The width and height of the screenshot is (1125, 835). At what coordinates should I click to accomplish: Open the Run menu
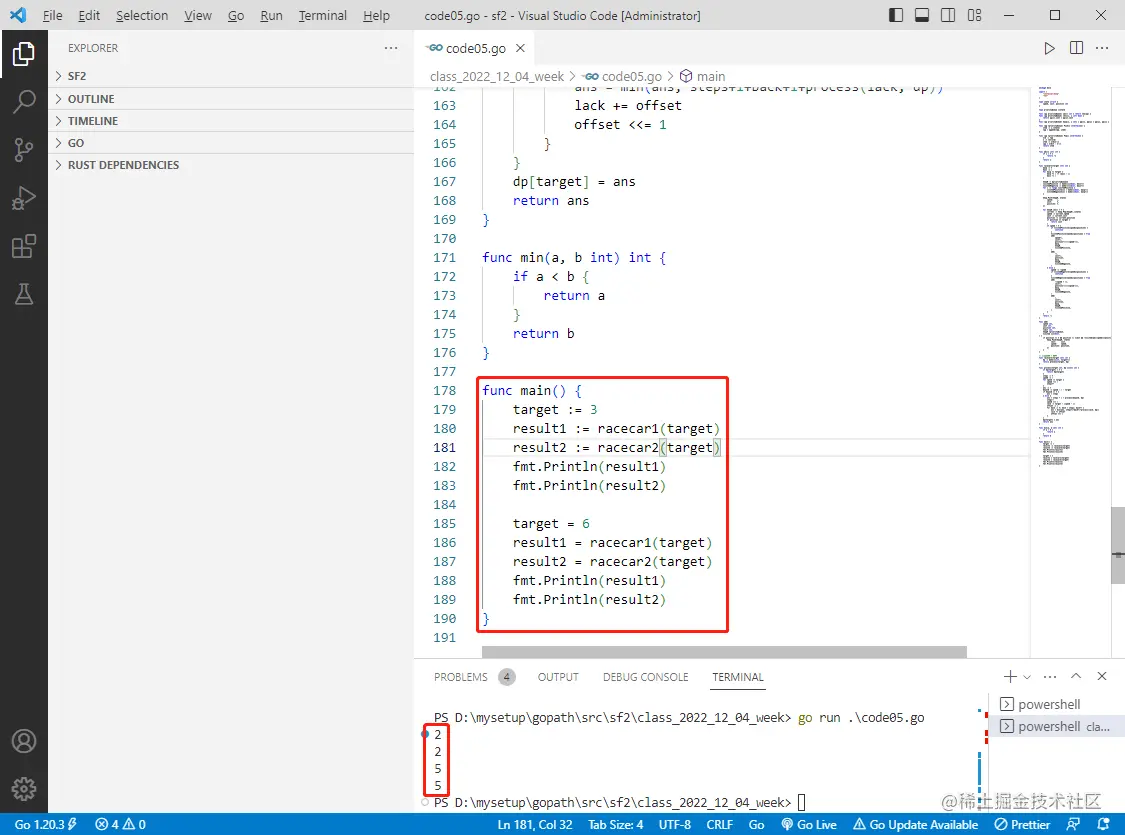tap(270, 15)
